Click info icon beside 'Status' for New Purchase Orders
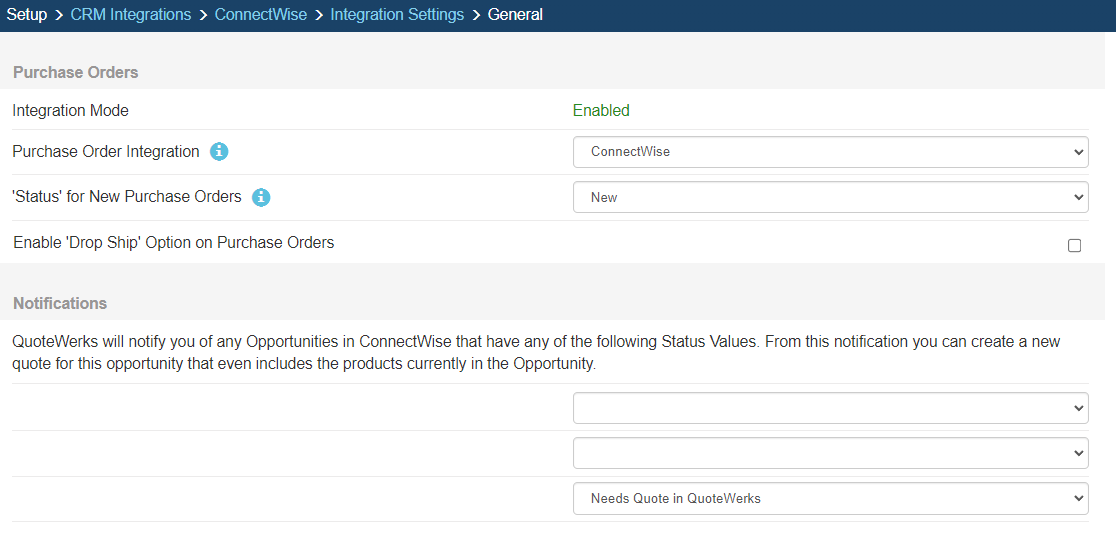1116x543 pixels. point(261,197)
